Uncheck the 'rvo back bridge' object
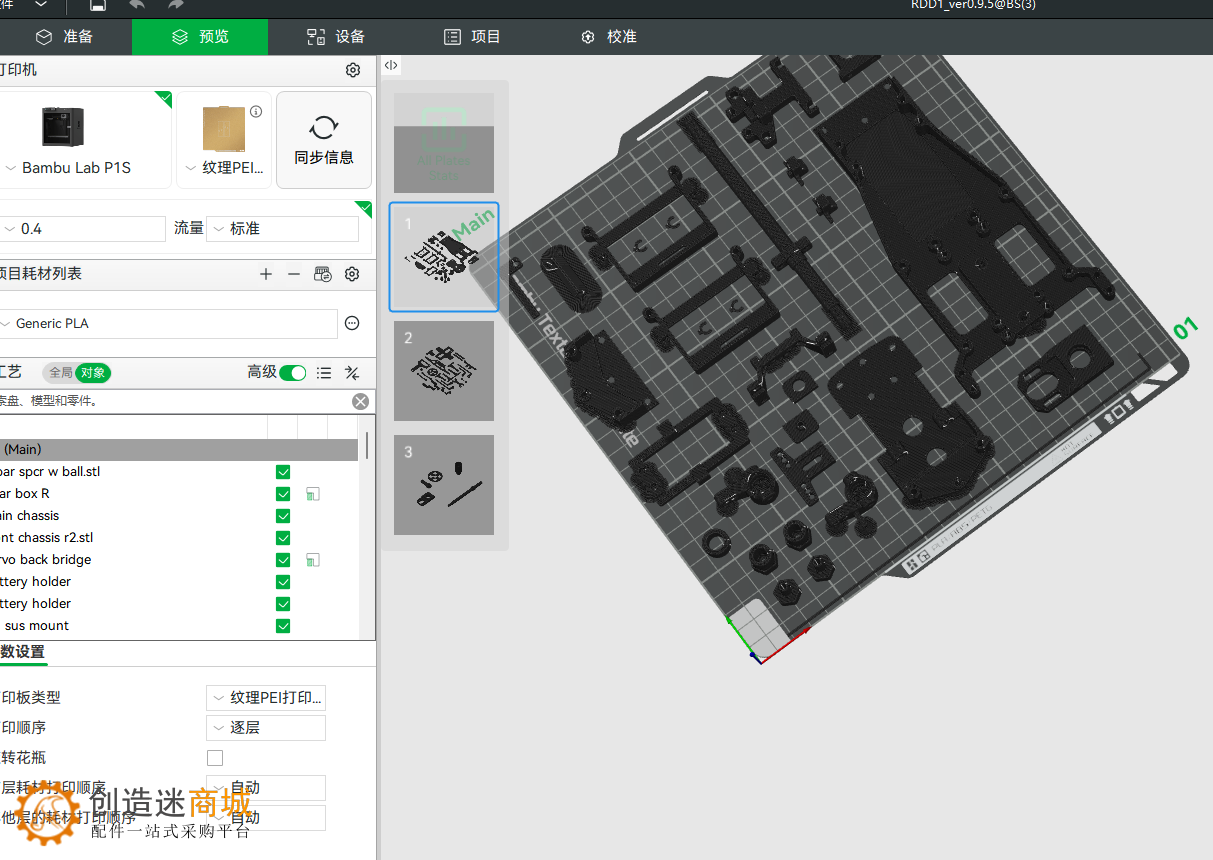 pyautogui.click(x=283, y=559)
